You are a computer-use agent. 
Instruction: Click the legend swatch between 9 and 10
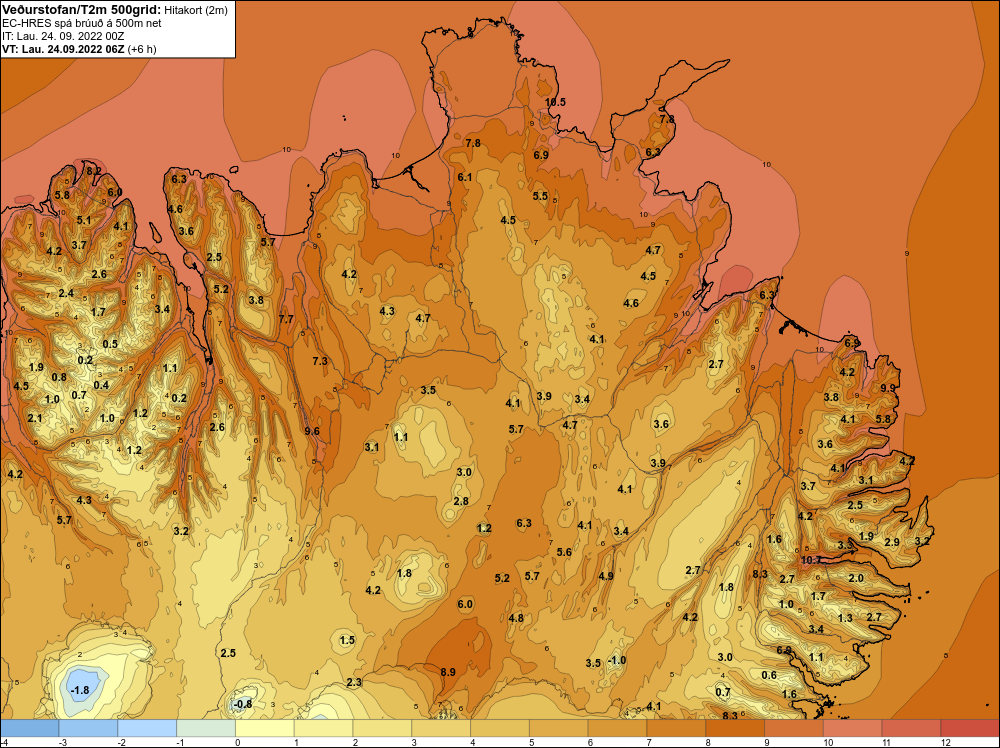point(793,728)
